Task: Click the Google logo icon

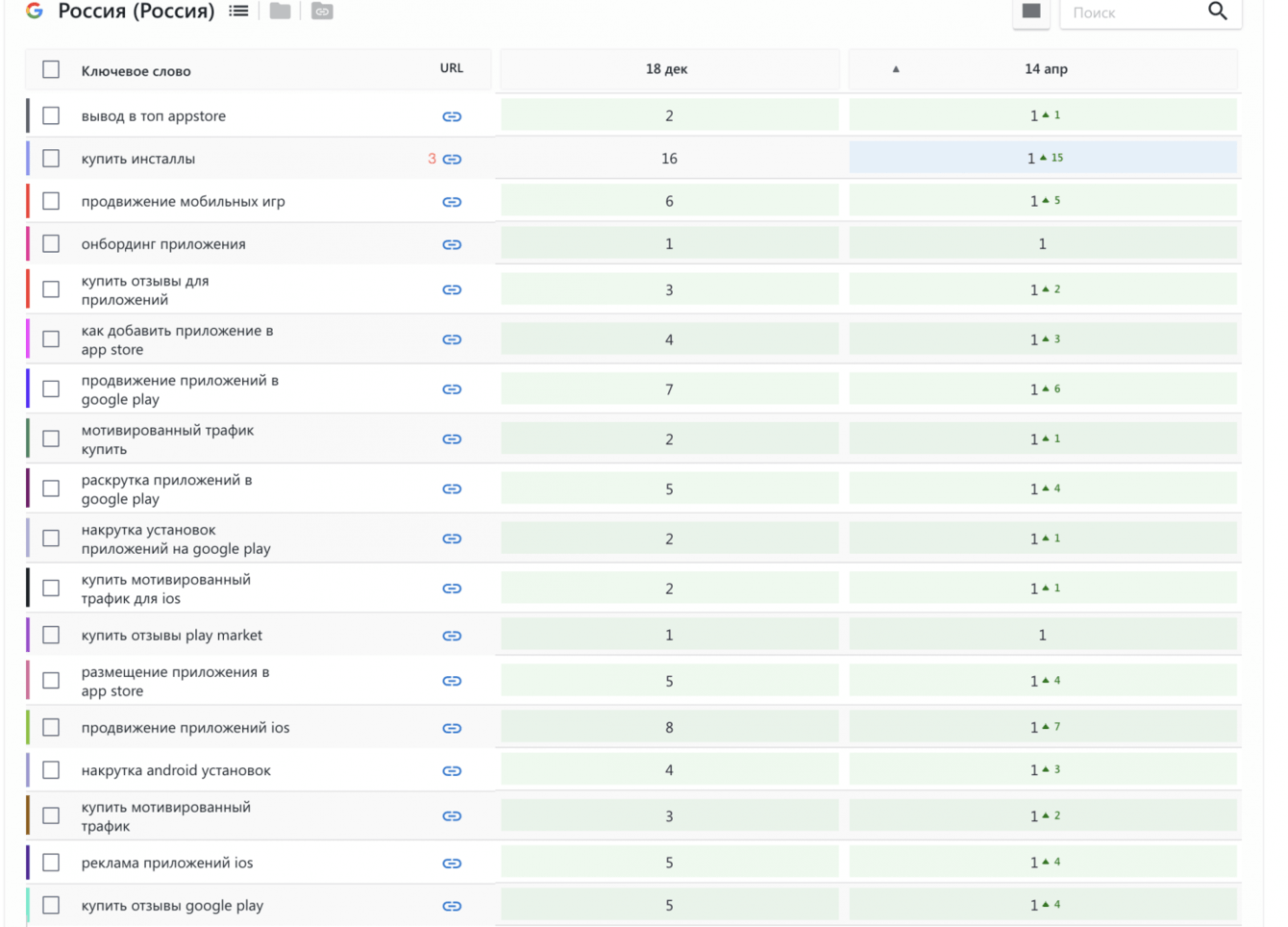Action: (35, 12)
